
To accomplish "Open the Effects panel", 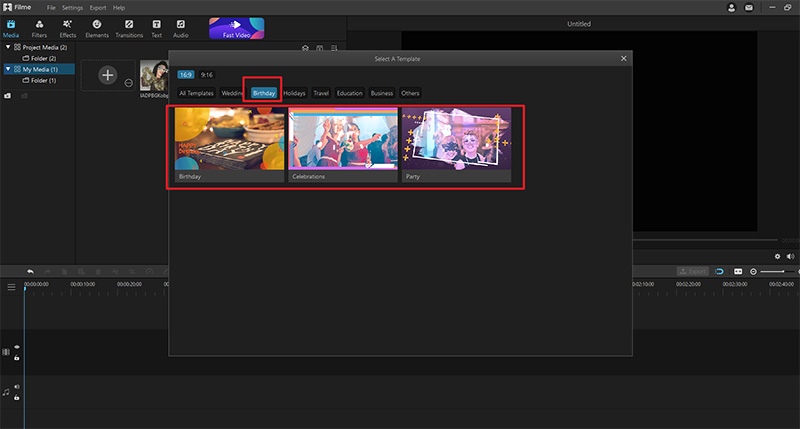I will click(x=67, y=29).
